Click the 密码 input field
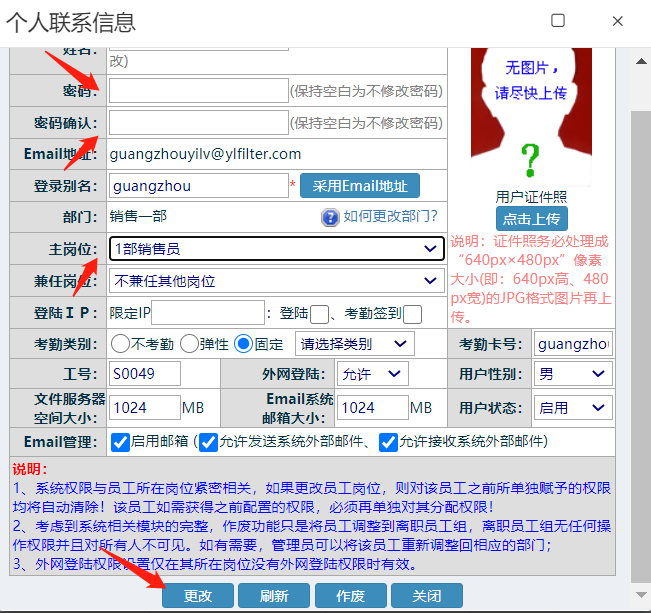 (198, 91)
